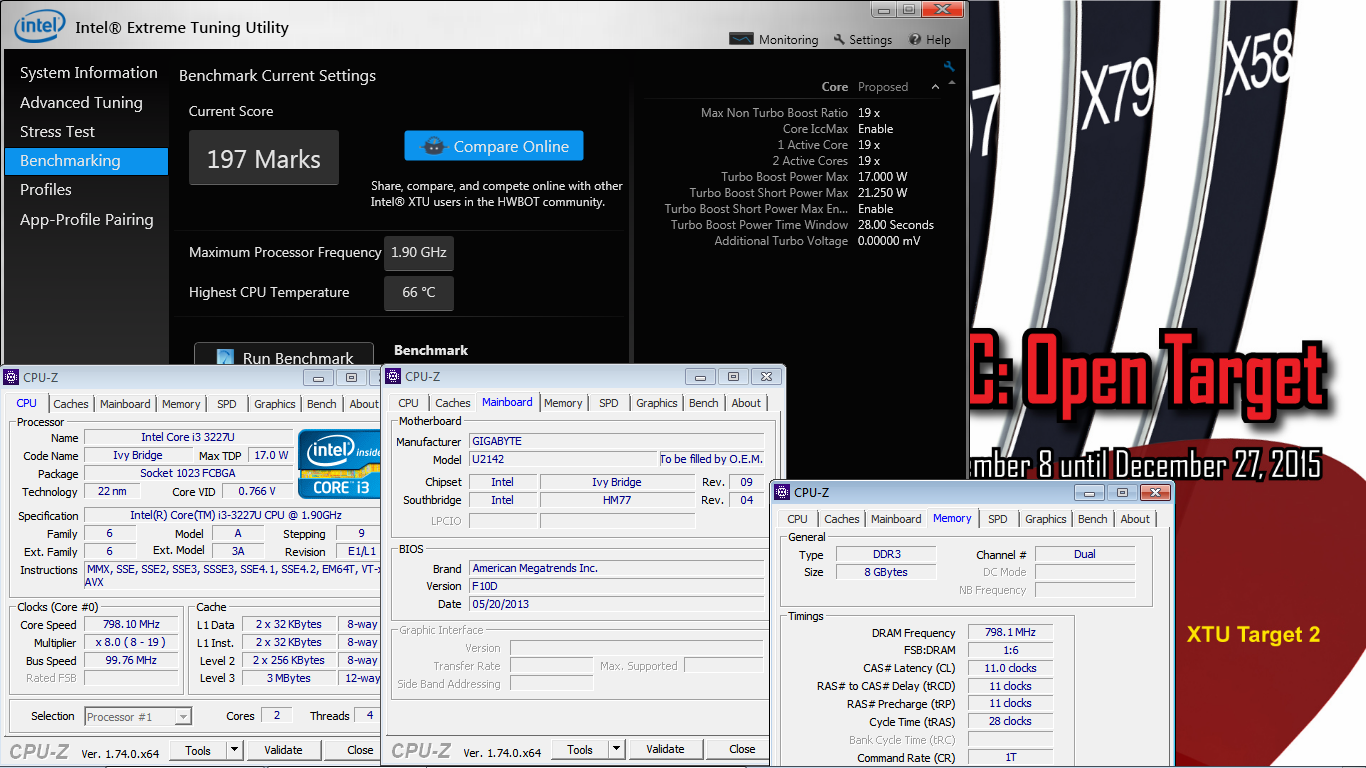Click CPU-Z icon in Mainboard window title
This screenshot has width=1366, height=768.
tap(393, 377)
